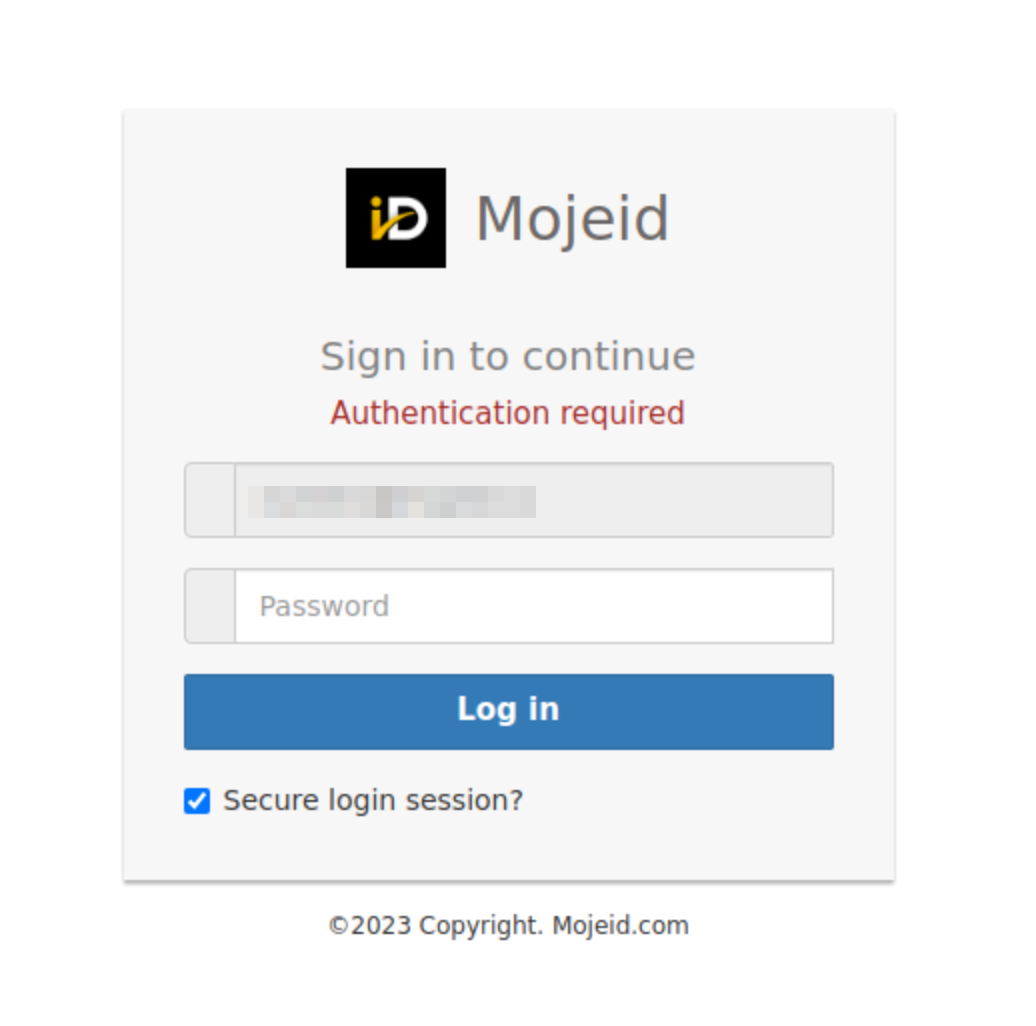Image resolution: width=1036 pixels, height=1026 pixels.
Task: Click the "Secure login session?" label text
Action: point(373,801)
